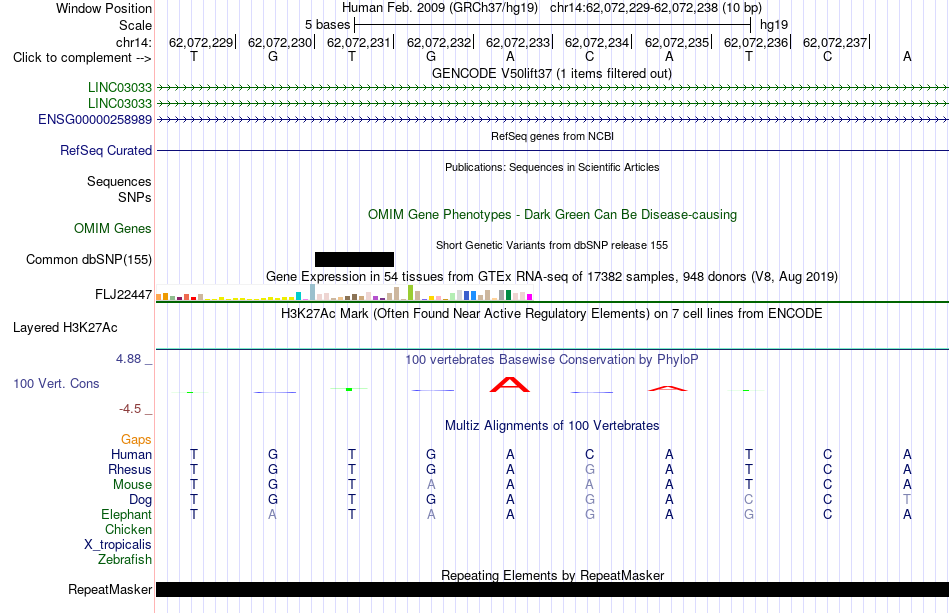Click the hg19 label beside the scale bar

[x=774, y=25]
